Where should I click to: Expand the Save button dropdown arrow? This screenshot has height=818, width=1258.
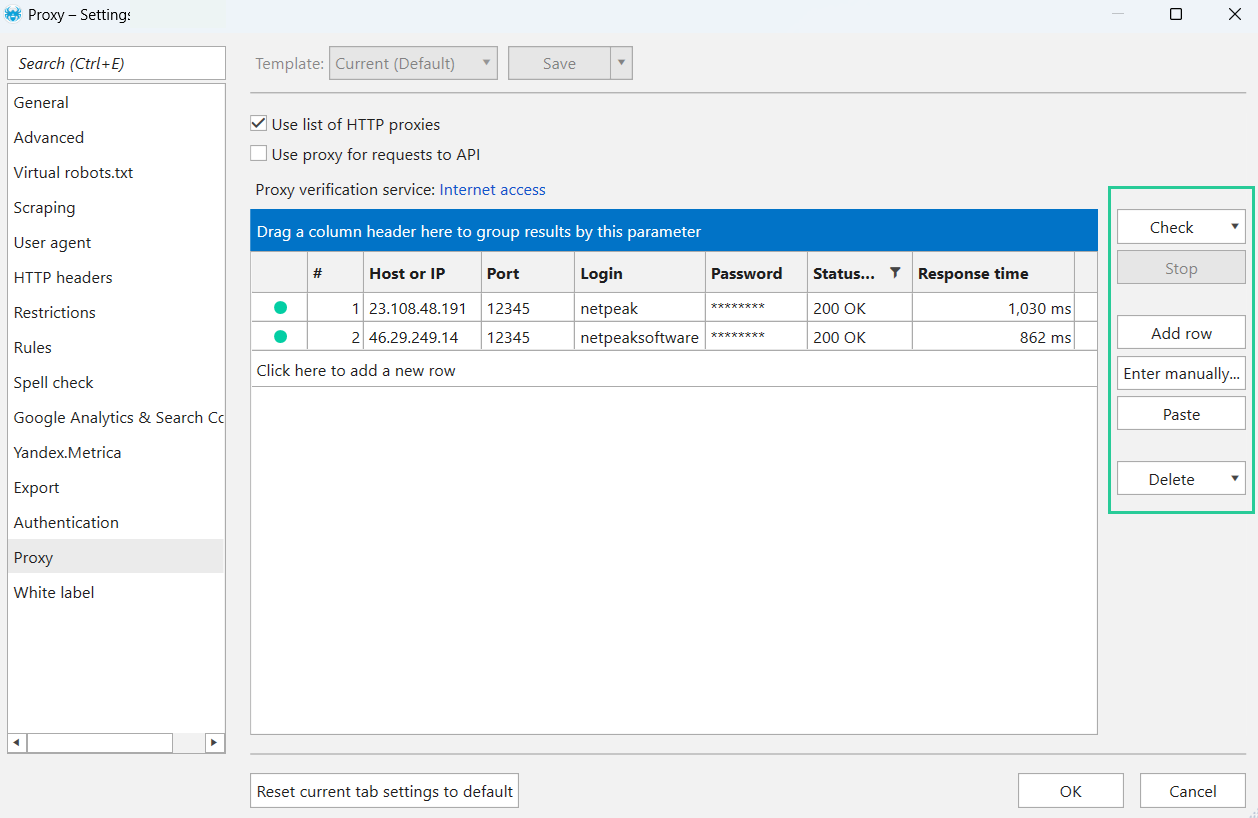click(621, 63)
